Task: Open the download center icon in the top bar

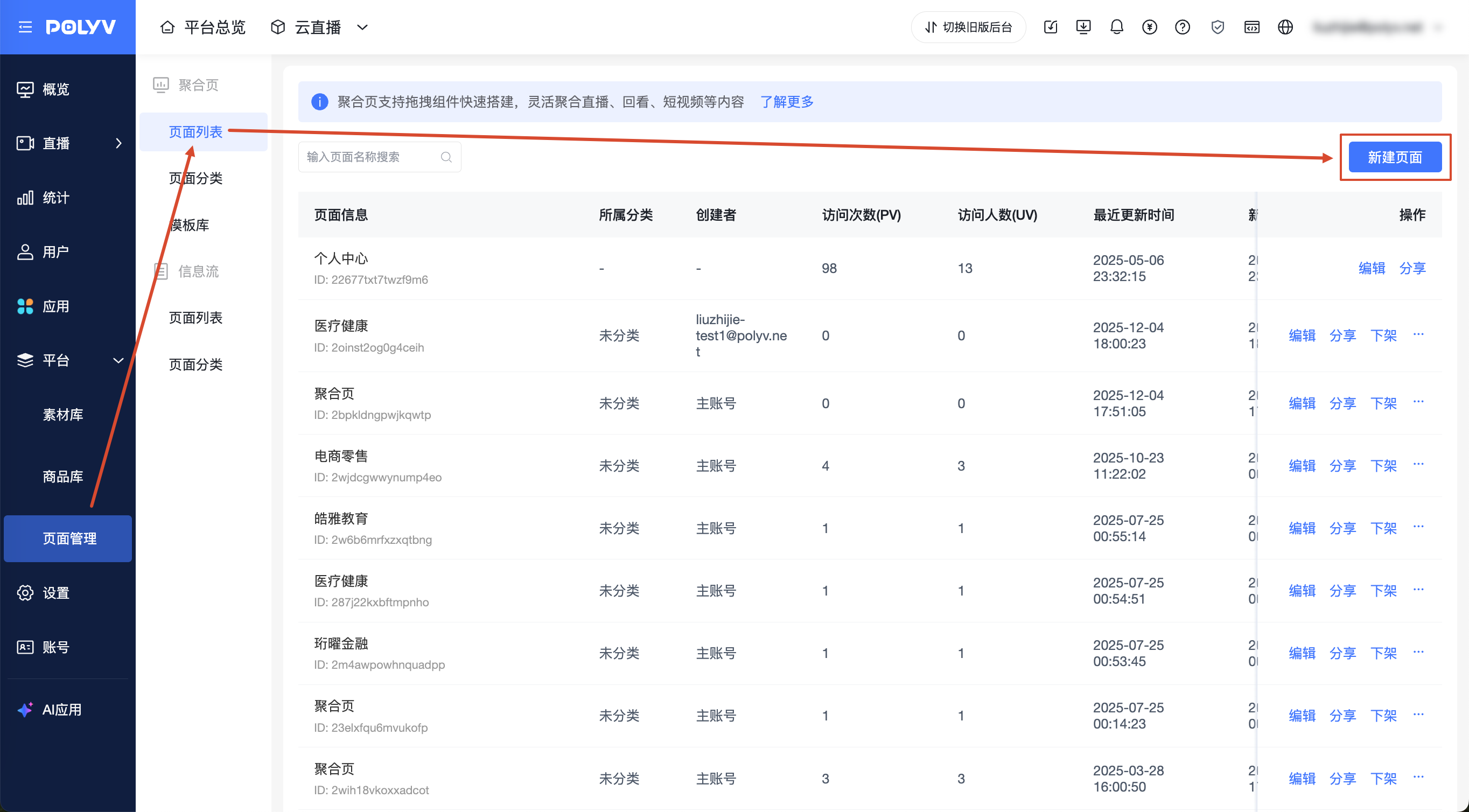Action: [x=1083, y=27]
